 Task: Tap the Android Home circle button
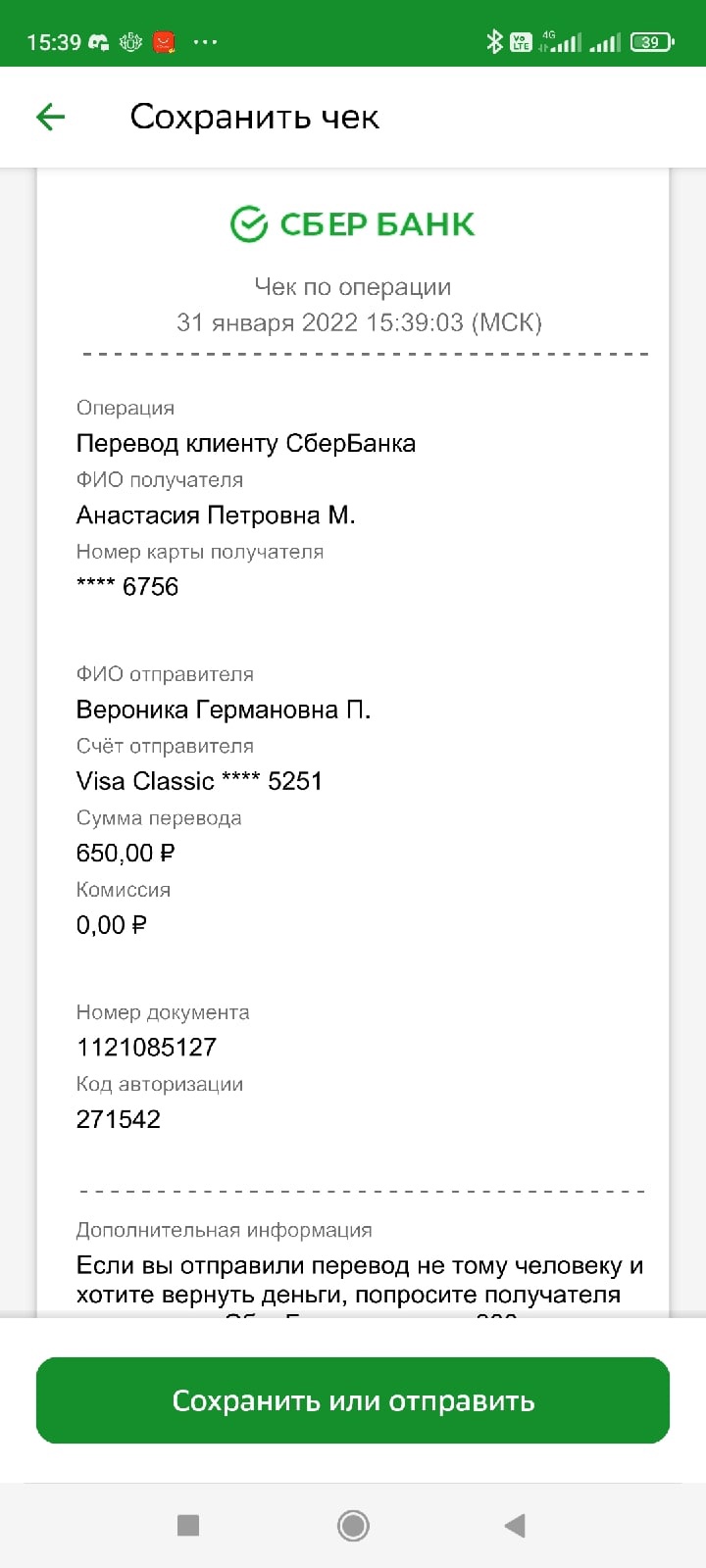coord(353,1525)
